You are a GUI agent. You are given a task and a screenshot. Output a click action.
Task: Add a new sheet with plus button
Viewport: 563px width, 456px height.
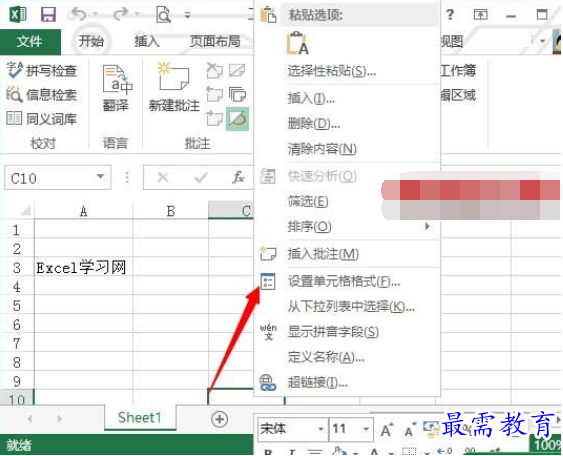point(219,419)
